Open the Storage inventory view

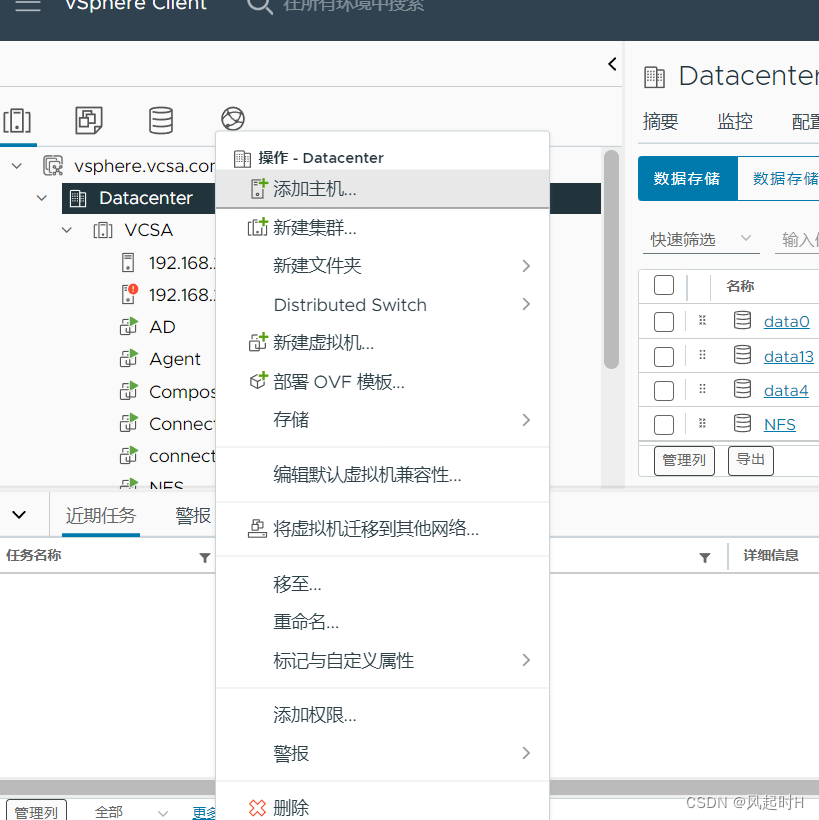[161, 120]
